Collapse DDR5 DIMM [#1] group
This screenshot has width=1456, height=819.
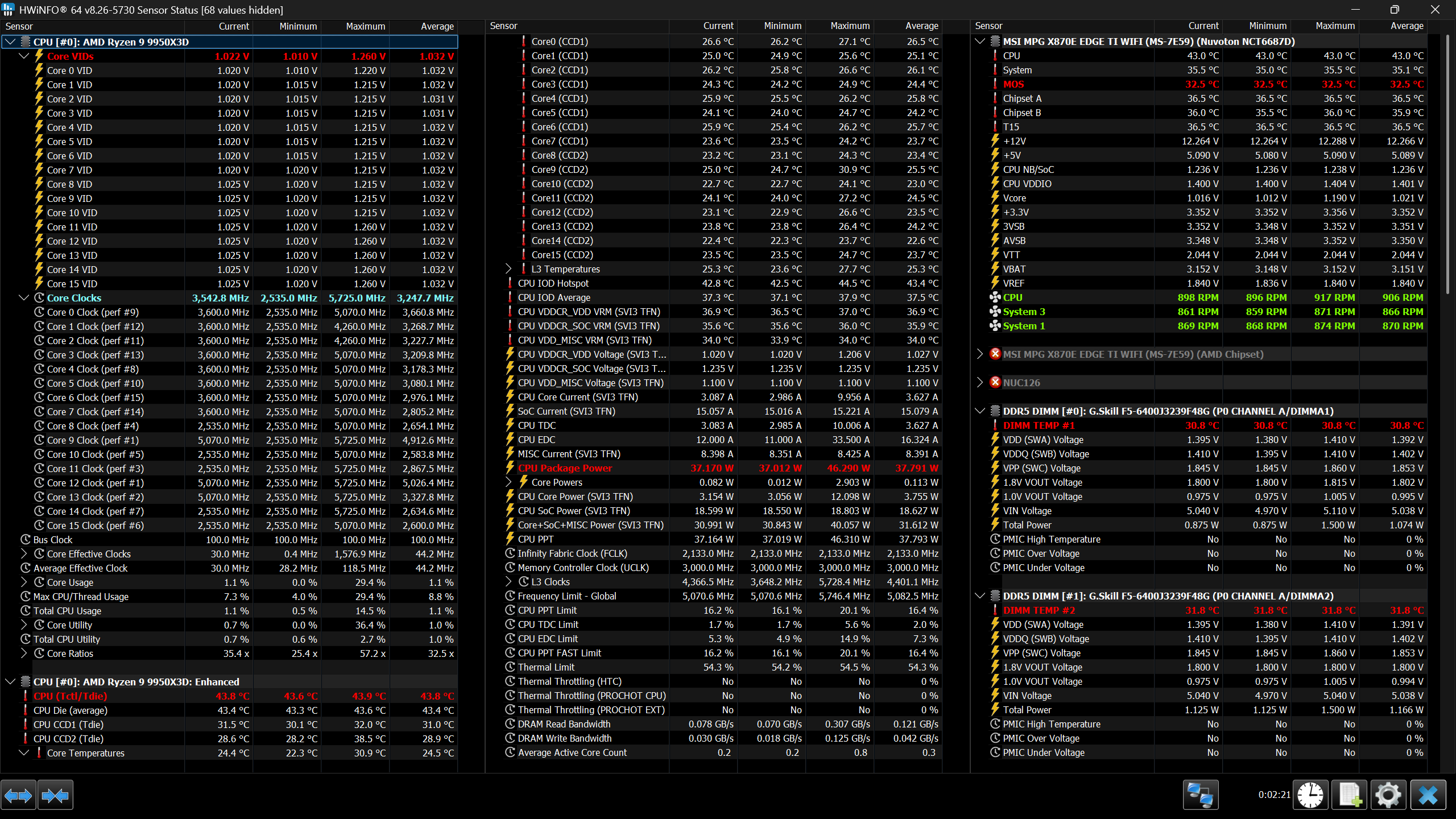pyautogui.click(x=979, y=596)
